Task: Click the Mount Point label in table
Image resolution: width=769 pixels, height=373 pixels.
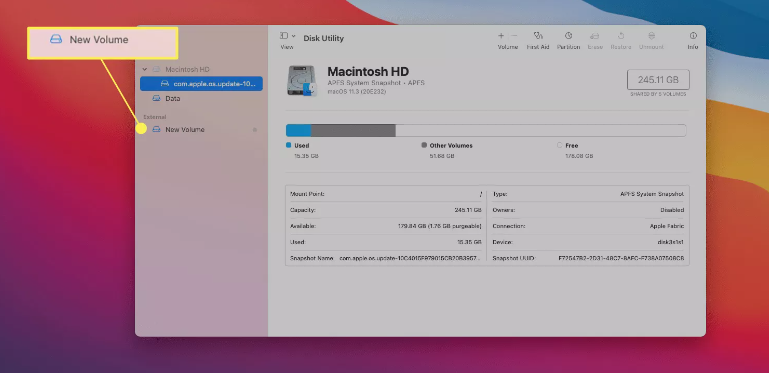Action: coord(307,194)
